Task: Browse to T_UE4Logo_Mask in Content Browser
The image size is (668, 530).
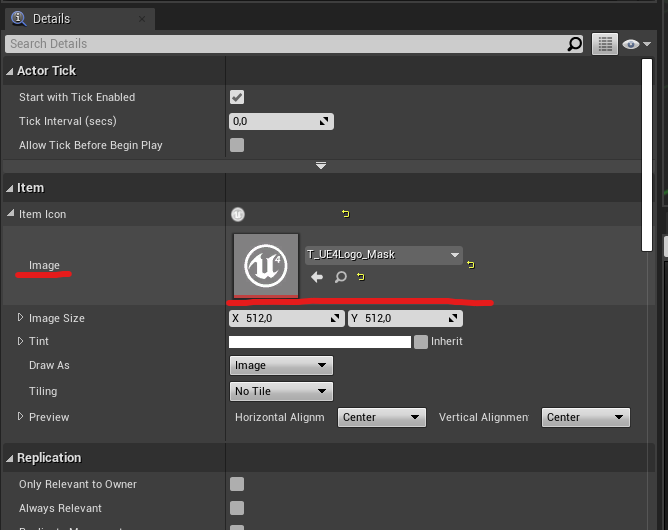Action: click(340, 277)
